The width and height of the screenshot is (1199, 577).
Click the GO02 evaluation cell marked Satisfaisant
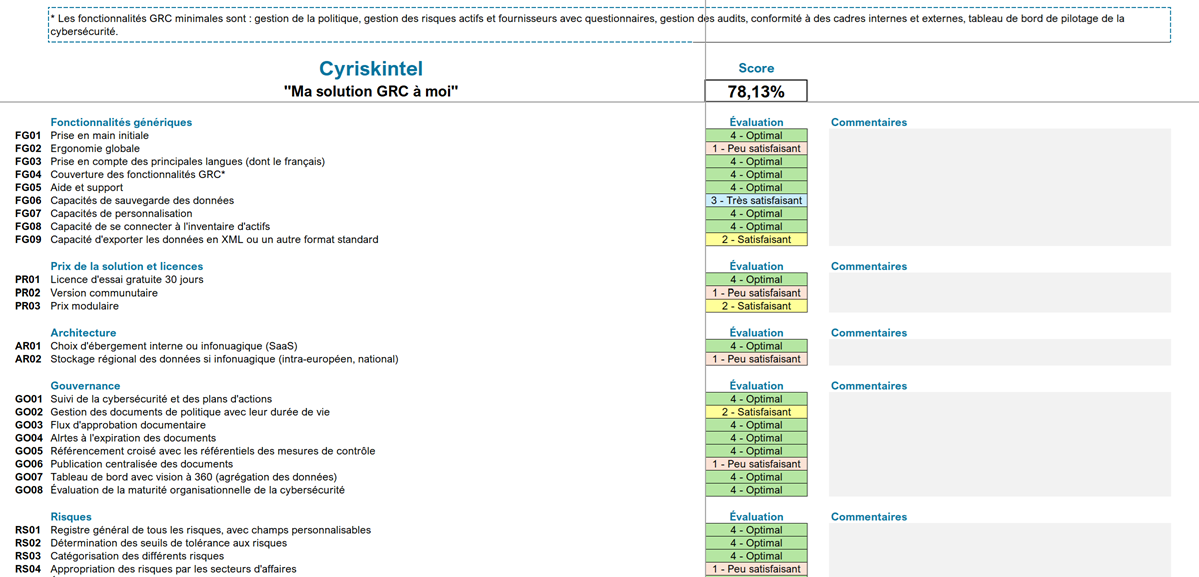tap(755, 412)
